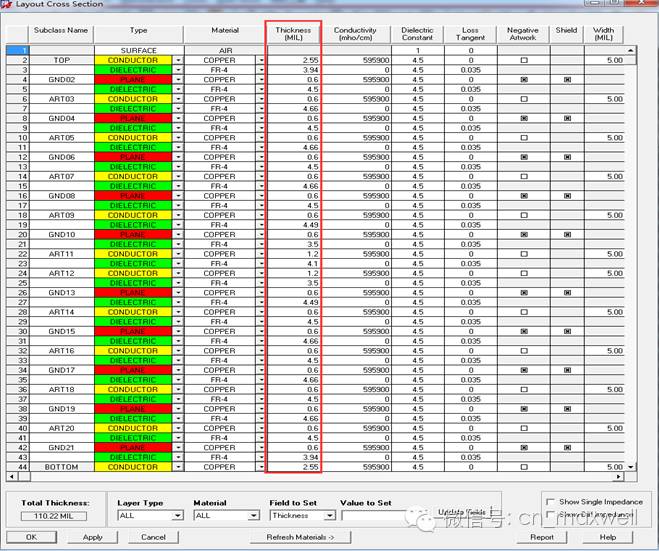Open the Report button
Screen dimensions: 659x551
[542, 537]
